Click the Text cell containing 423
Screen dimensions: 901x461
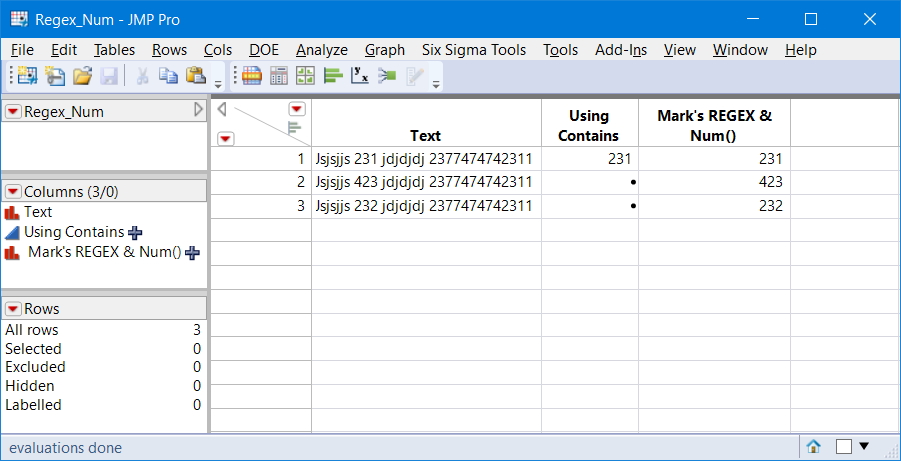coord(426,182)
